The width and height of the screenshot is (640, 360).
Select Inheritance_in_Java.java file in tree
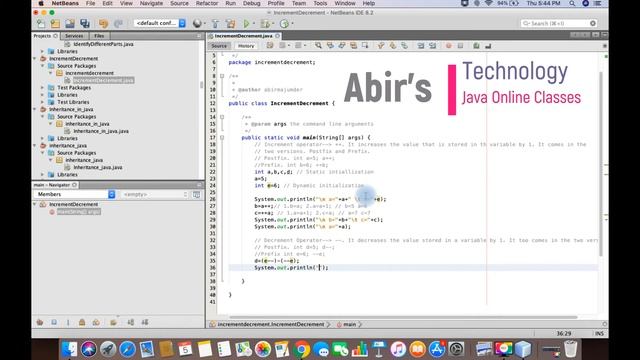[x=101, y=131]
